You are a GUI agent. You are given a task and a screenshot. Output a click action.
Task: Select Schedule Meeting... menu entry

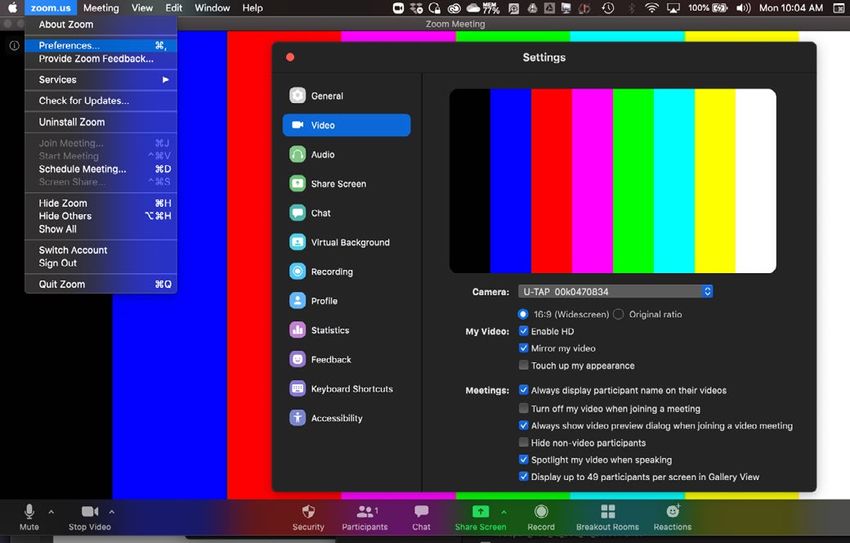click(x=101, y=169)
